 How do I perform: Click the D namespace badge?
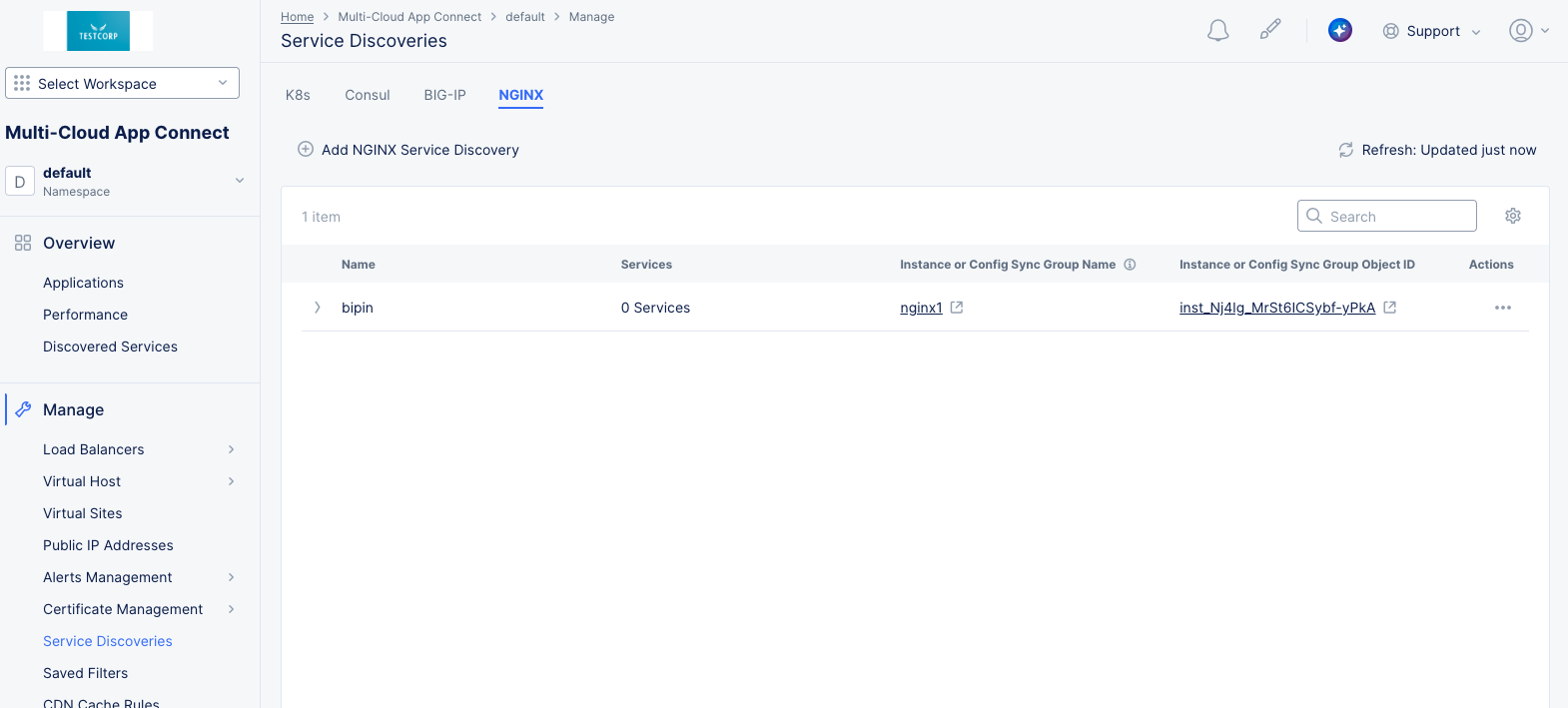point(20,182)
